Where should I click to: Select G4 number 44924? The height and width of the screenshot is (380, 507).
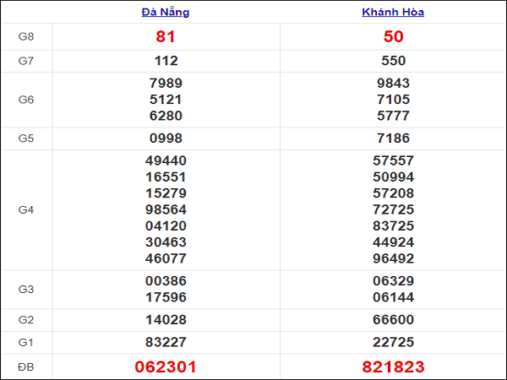393,242
